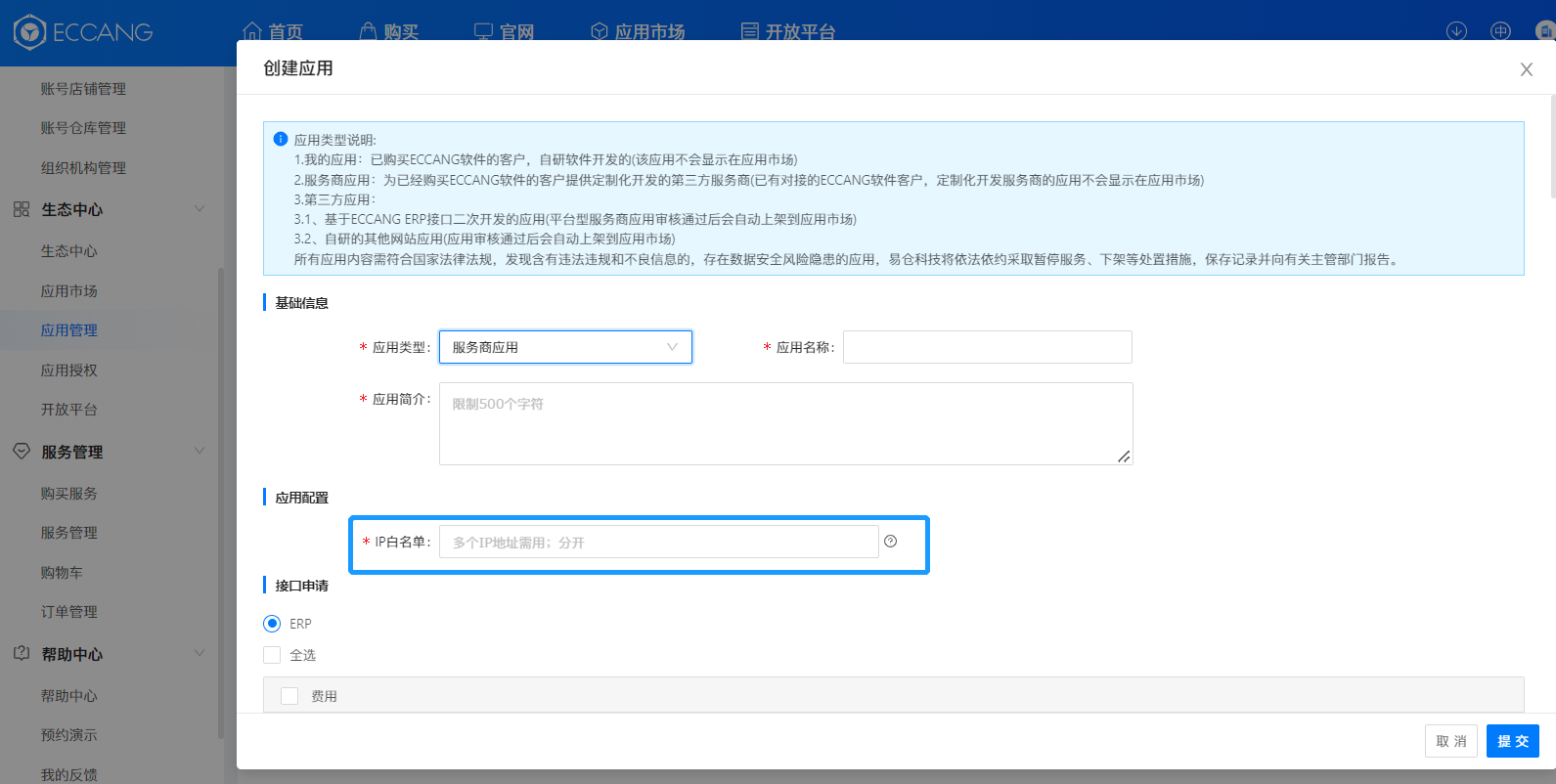Viewport: 1556px width, 784px height.
Task: Click the cube icon for 应用市场
Action: pyautogui.click(x=600, y=31)
